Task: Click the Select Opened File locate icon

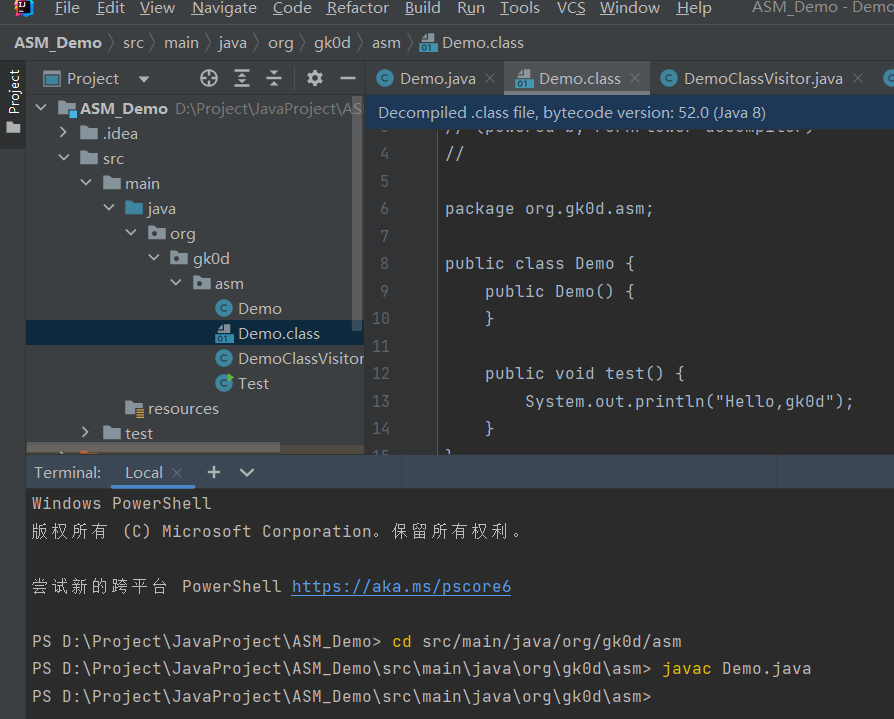Action: (x=209, y=78)
